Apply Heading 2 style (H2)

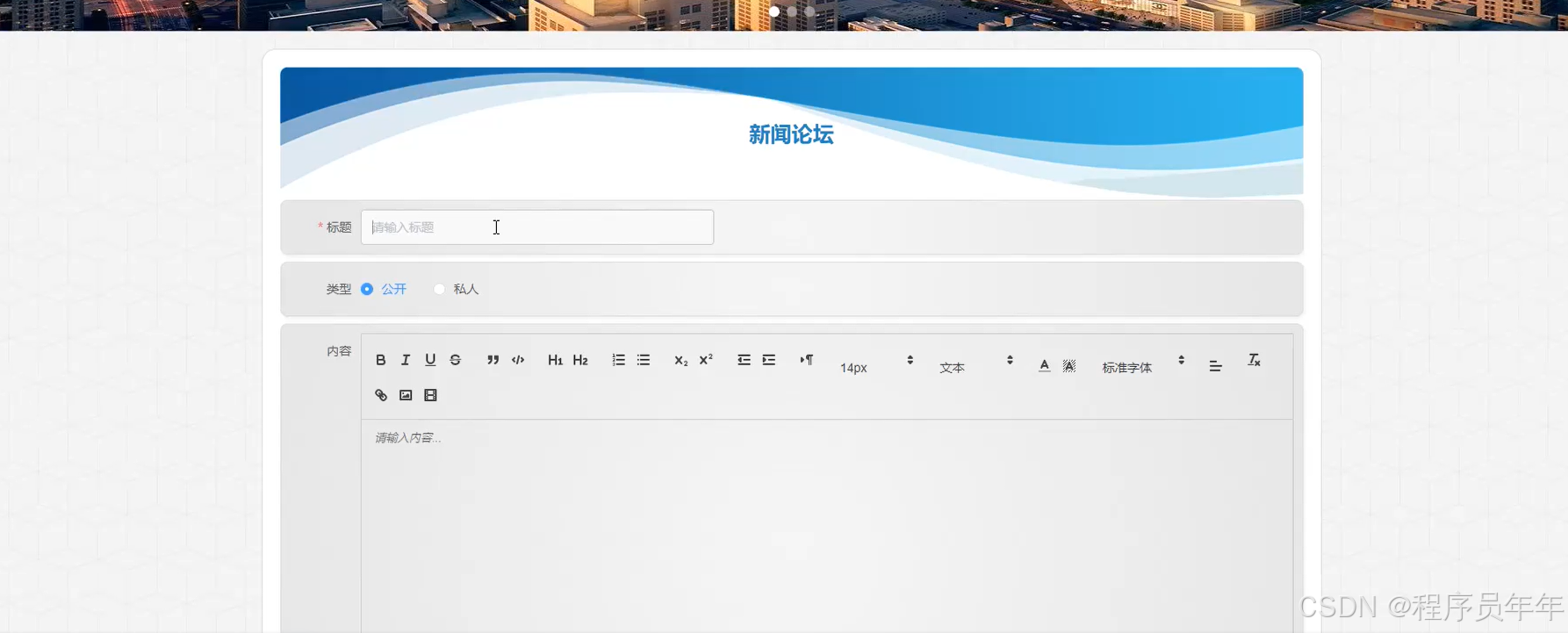click(x=580, y=360)
